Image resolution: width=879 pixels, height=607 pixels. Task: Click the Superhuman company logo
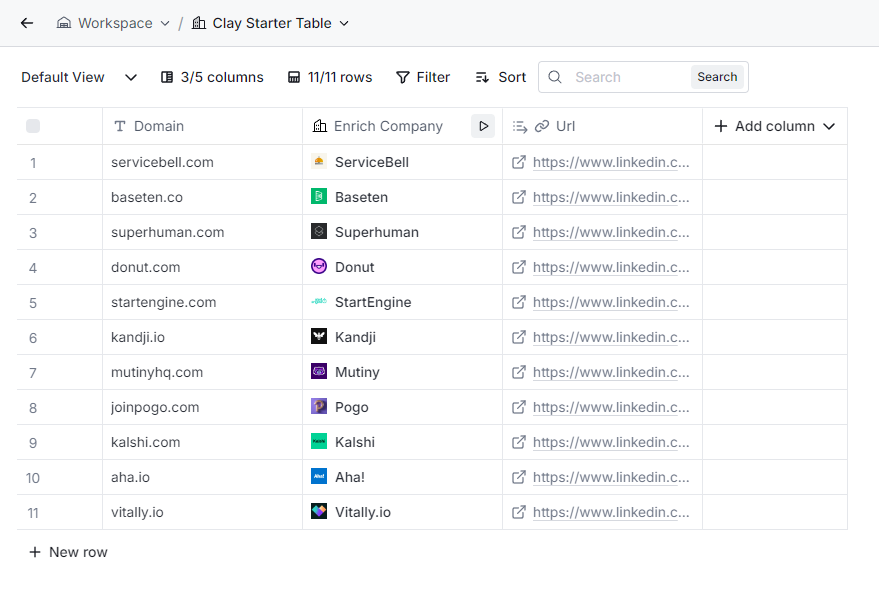click(x=319, y=231)
